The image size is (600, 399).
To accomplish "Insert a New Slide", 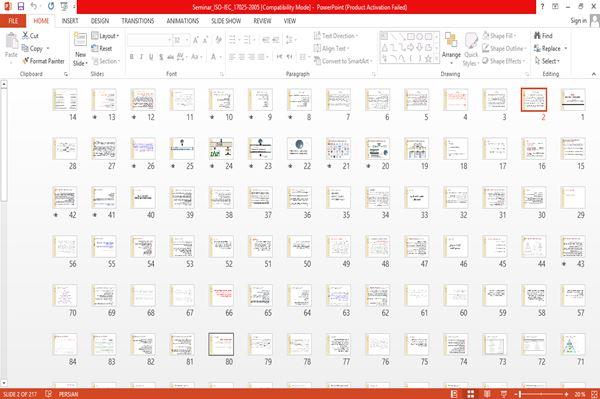I will pyautogui.click(x=80, y=50).
